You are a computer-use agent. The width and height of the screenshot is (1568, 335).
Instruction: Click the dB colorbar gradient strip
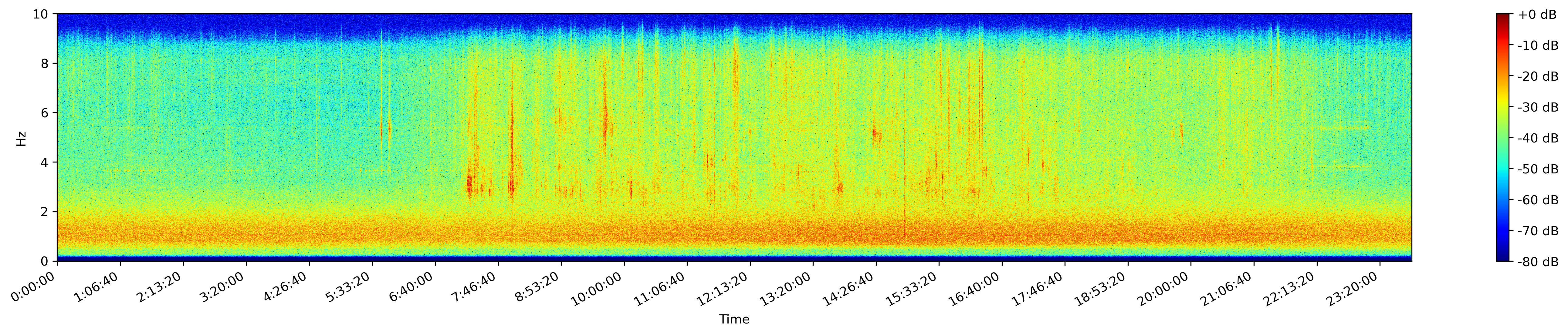(1503, 137)
